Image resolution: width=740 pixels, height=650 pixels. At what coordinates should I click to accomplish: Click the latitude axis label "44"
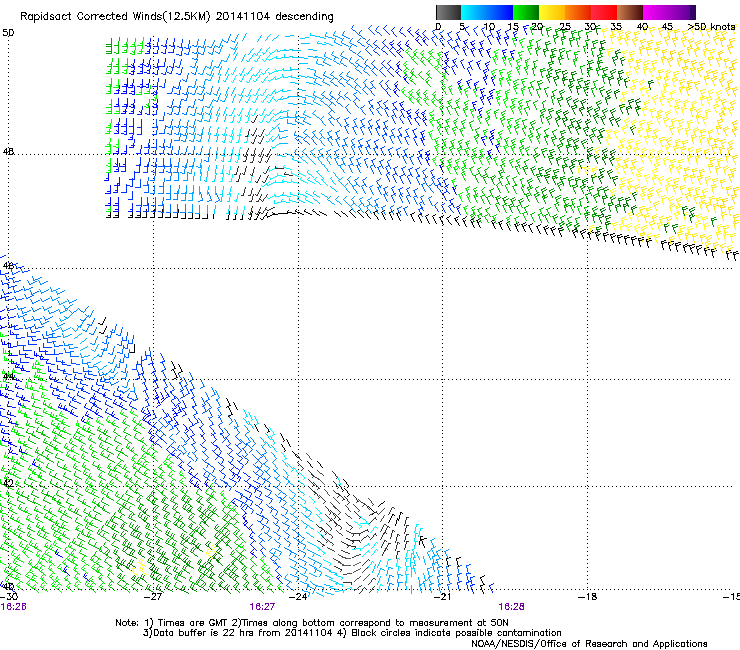(8, 377)
